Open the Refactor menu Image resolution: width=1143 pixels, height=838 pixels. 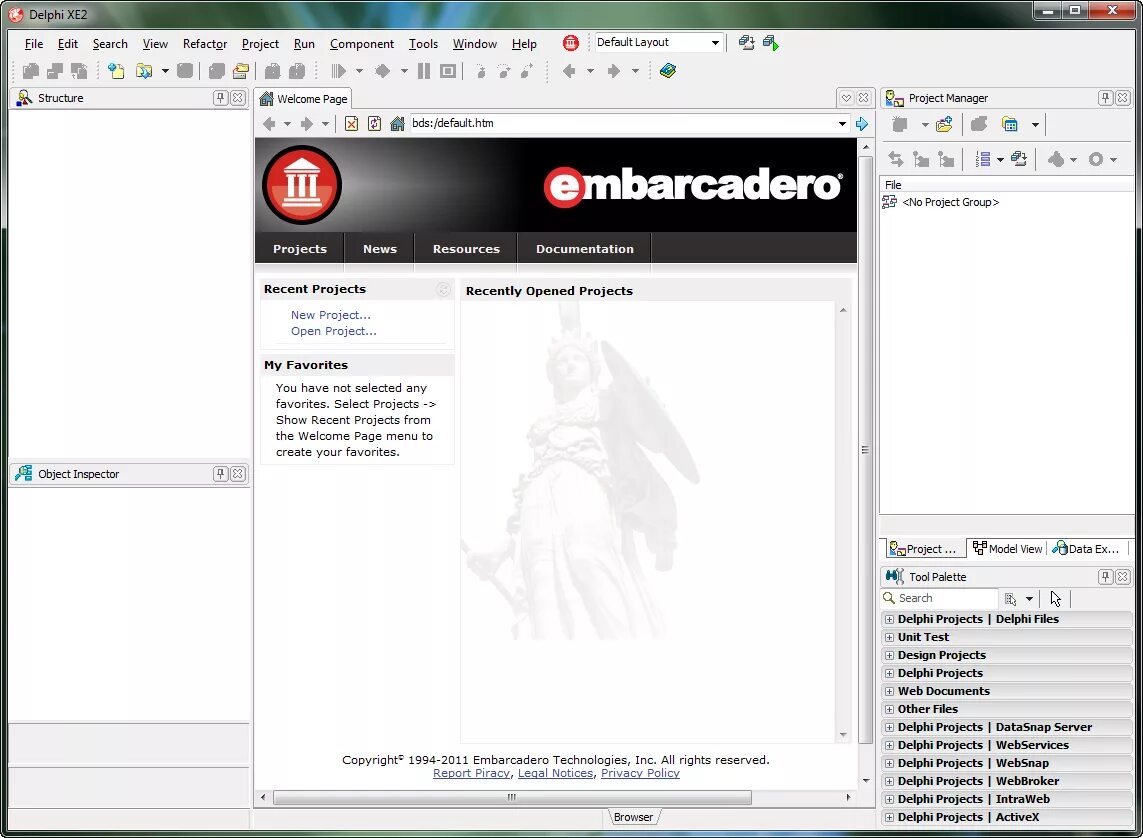205,44
